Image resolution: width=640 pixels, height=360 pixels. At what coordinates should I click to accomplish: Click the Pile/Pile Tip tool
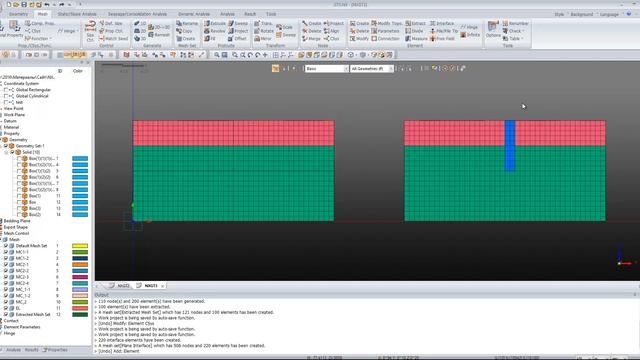pos(444,31)
